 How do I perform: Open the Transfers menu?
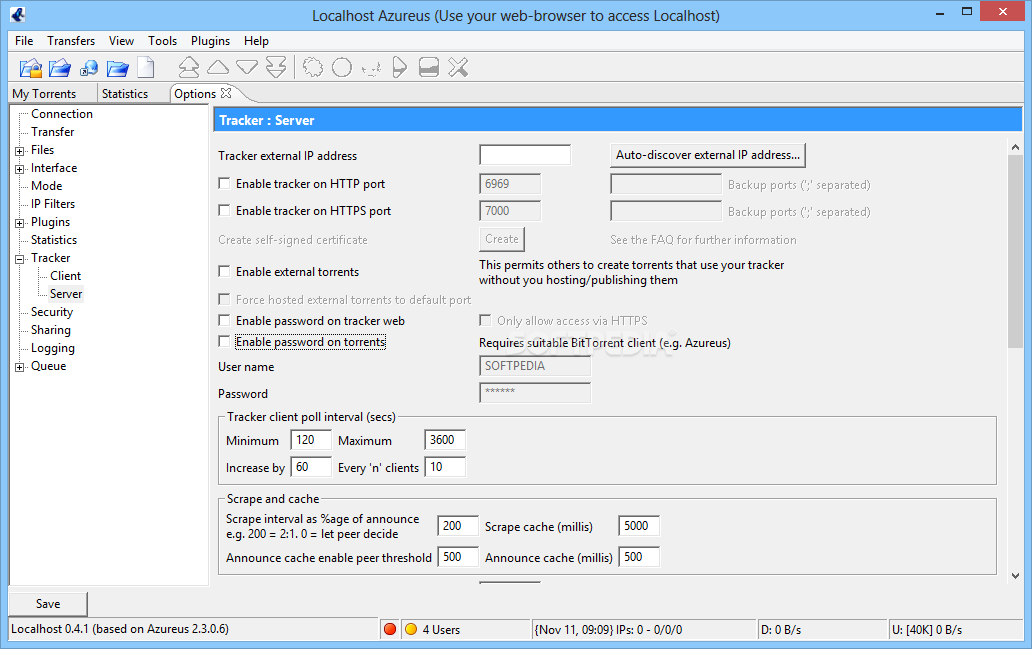tap(71, 41)
